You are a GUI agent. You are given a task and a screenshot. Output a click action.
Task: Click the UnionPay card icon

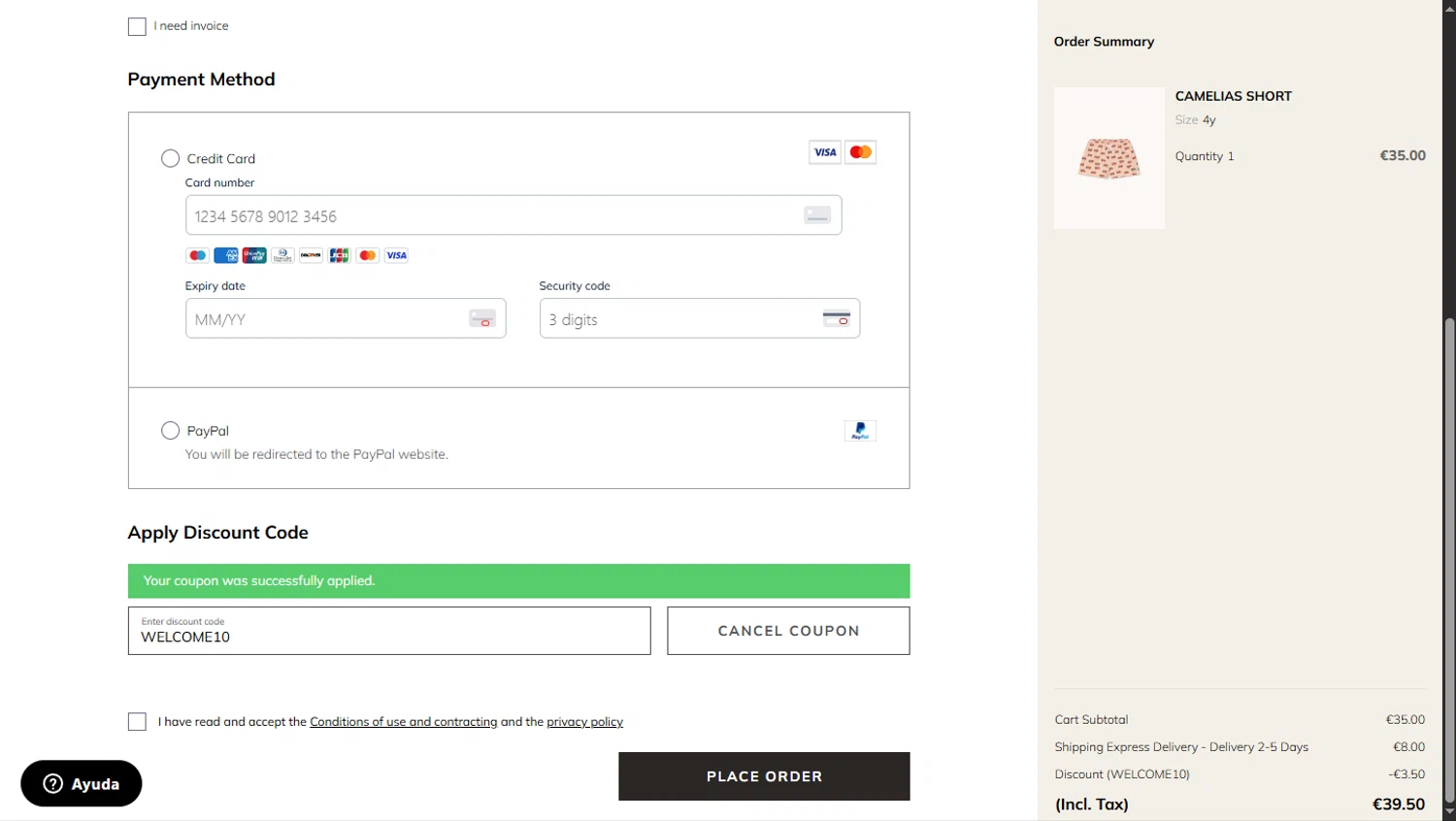coord(254,255)
